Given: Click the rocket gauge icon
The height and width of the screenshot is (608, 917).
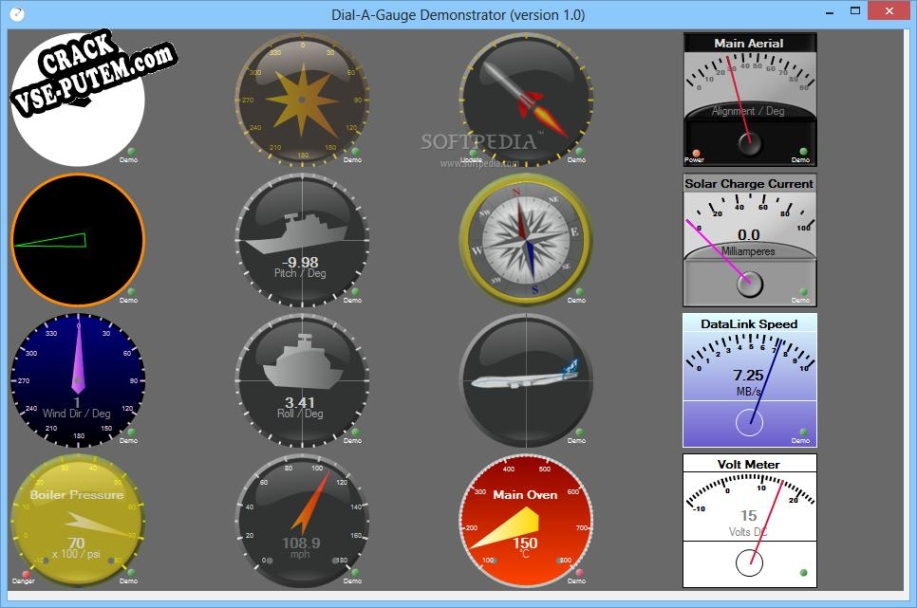Looking at the screenshot, I should (525, 100).
